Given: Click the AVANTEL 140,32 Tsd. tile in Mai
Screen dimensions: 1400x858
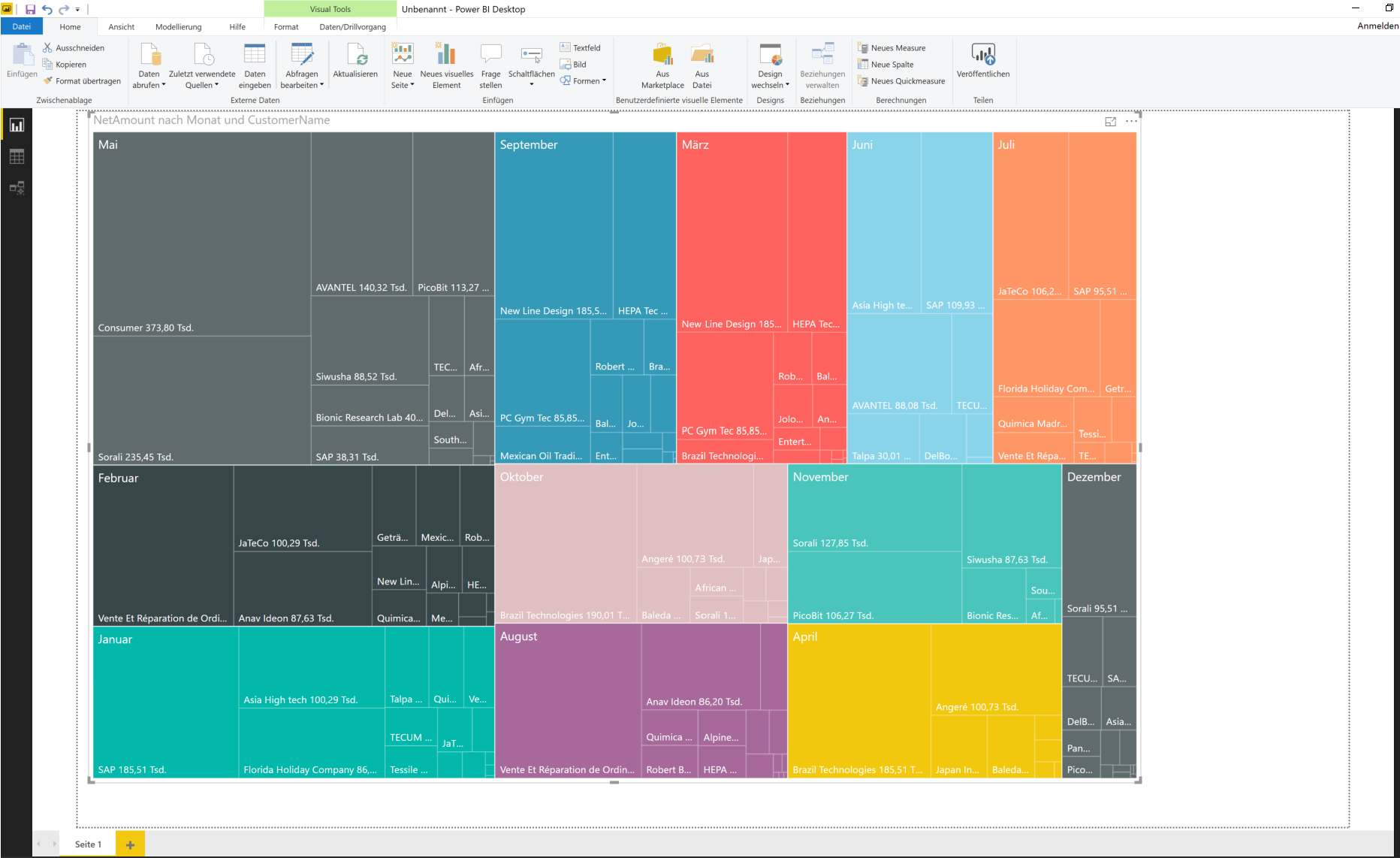Looking at the screenshot, I should (361, 214).
